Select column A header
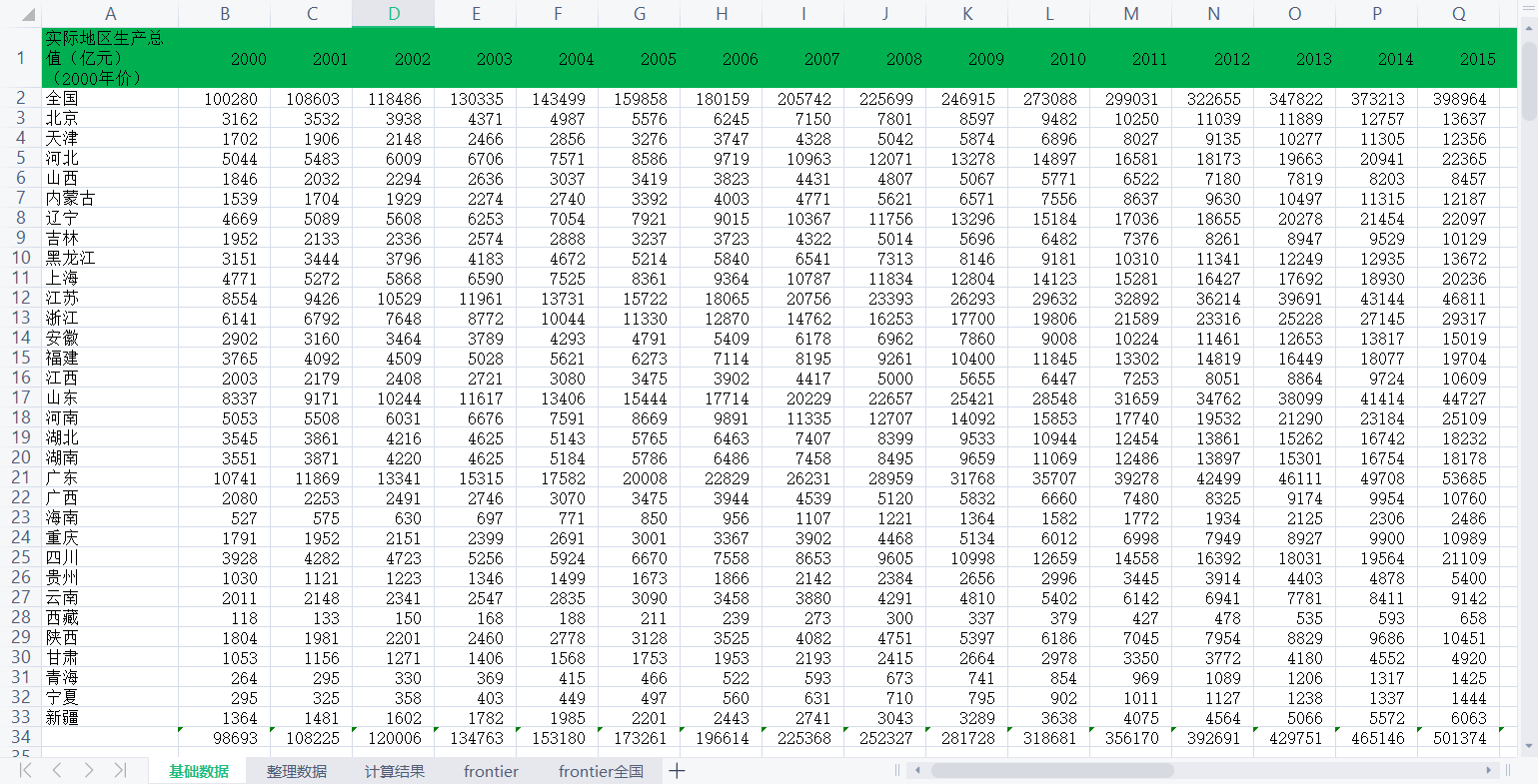The width and height of the screenshot is (1538, 784). coord(110,13)
